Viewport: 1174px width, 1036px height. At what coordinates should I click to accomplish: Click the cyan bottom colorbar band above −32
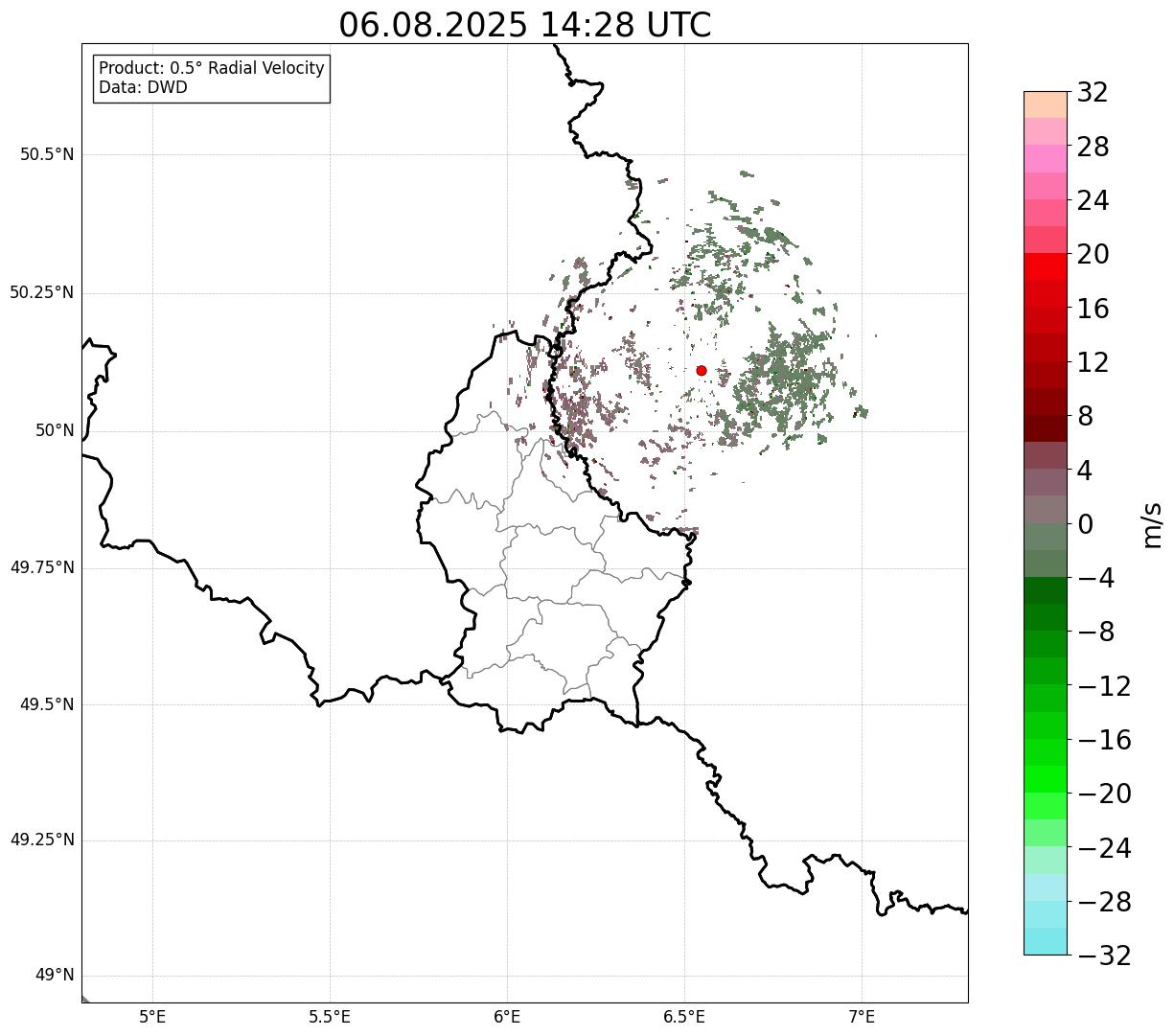1046,941
